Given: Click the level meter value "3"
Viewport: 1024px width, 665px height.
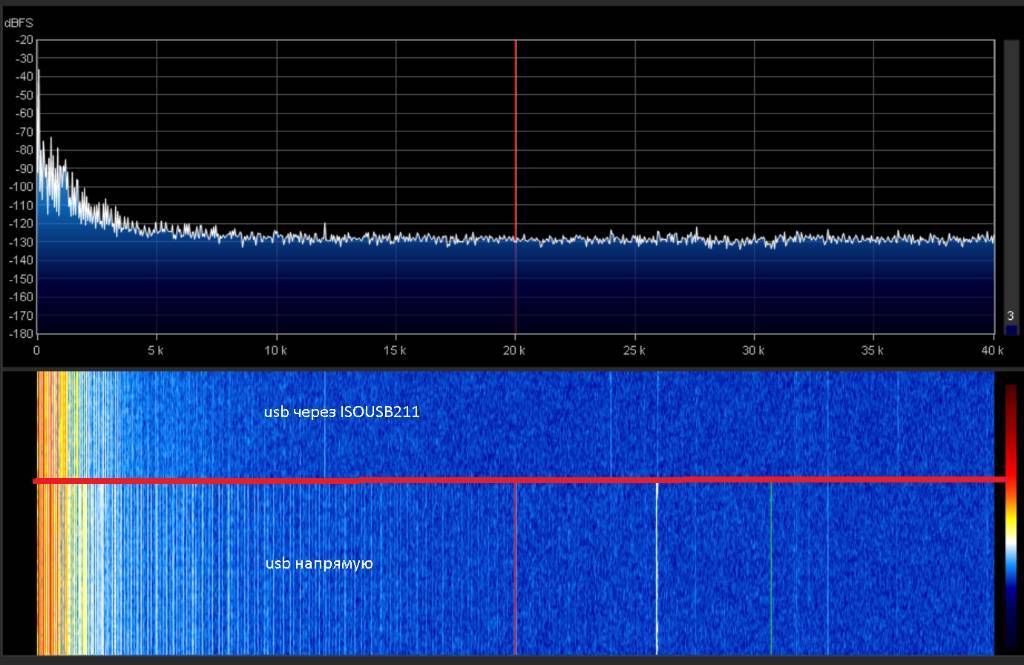Looking at the screenshot, I should (x=1010, y=316).
